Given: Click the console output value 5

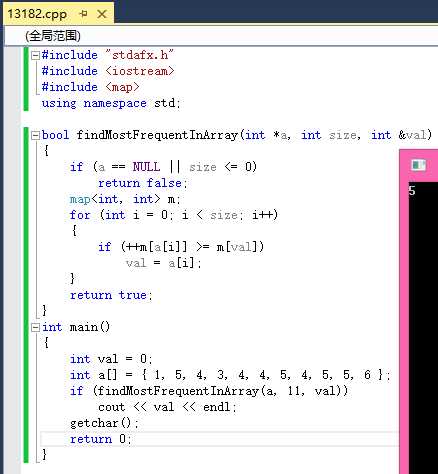Looking at the screenshot, I should (412, 191).
